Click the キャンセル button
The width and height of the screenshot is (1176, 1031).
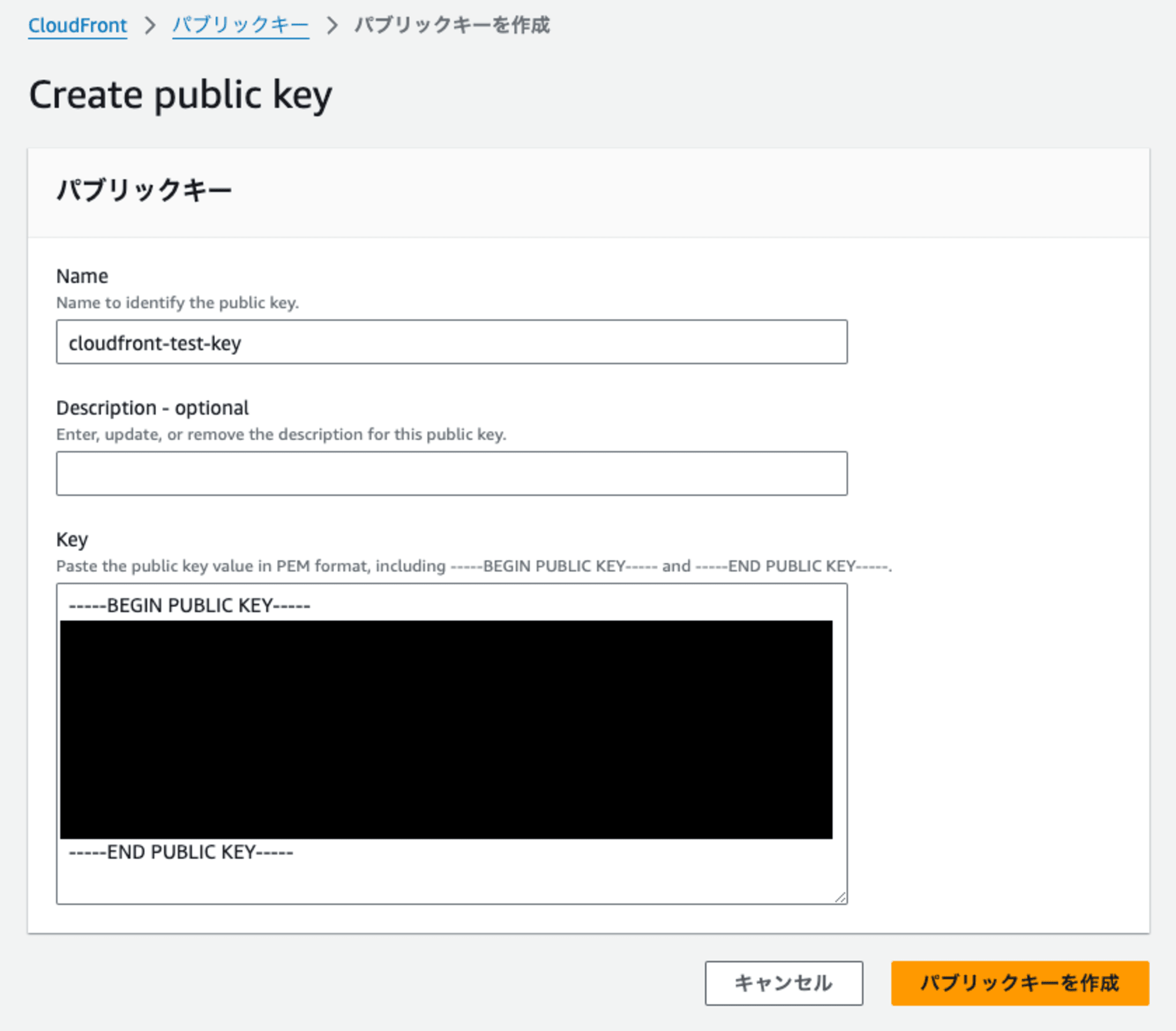click(784, 983)
